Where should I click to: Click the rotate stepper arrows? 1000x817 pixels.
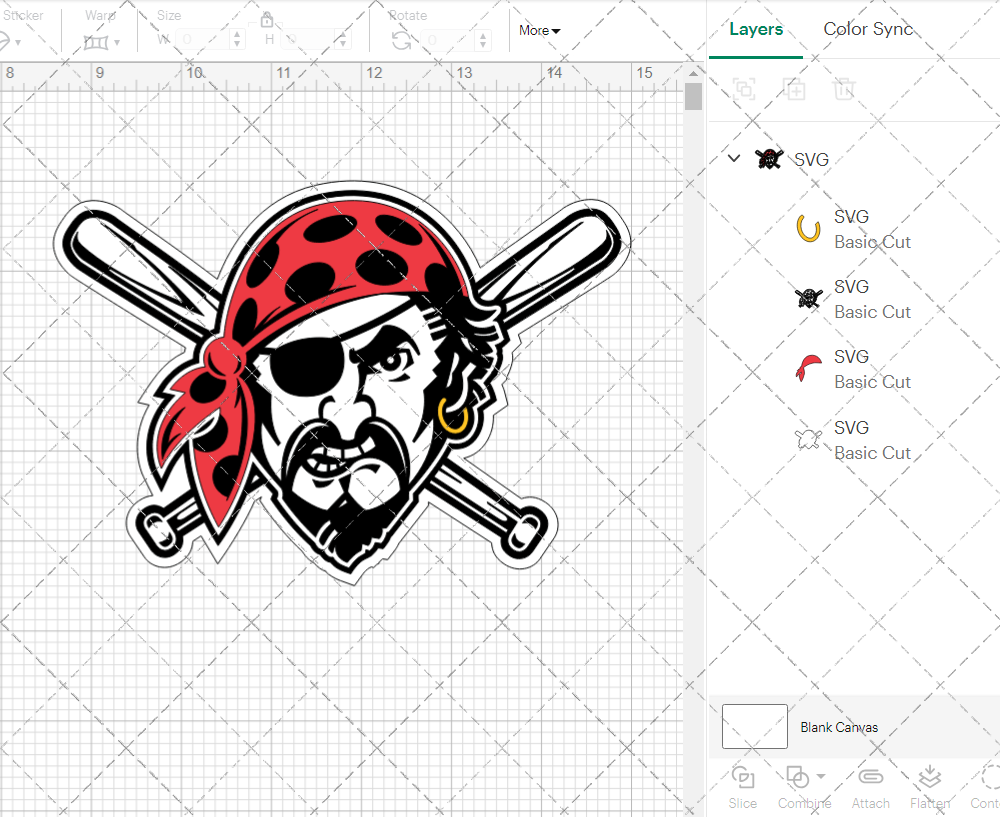[483, 40]
